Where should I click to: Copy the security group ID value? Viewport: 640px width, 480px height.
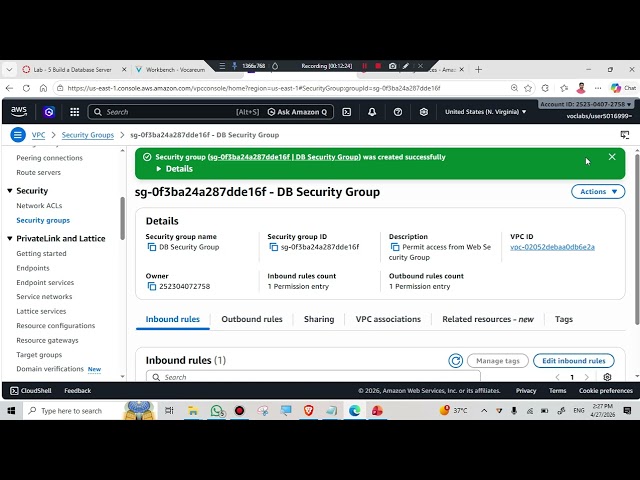click(x=273, y=247)
